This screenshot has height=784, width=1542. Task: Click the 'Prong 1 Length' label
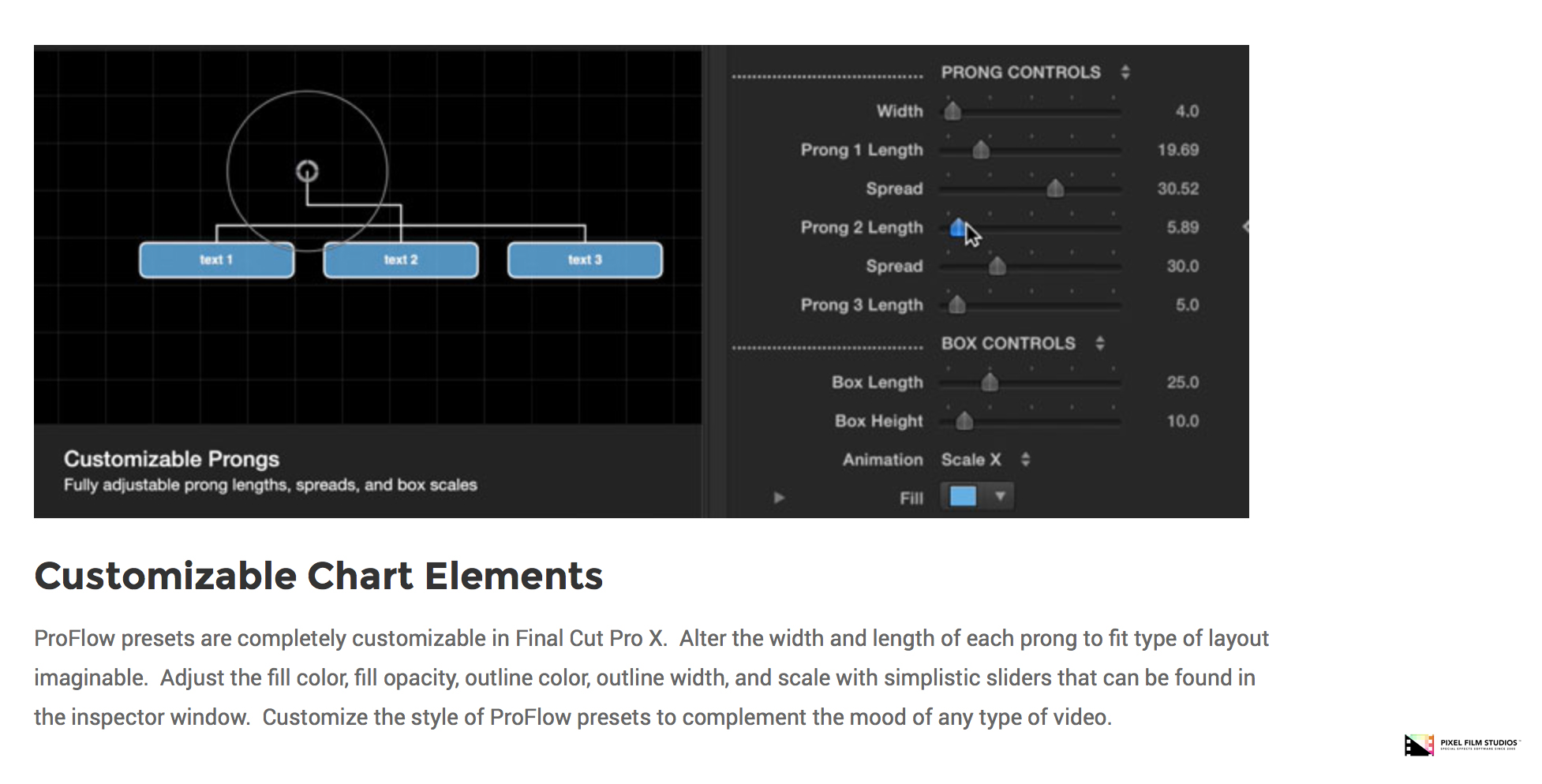tap(862, 150)
